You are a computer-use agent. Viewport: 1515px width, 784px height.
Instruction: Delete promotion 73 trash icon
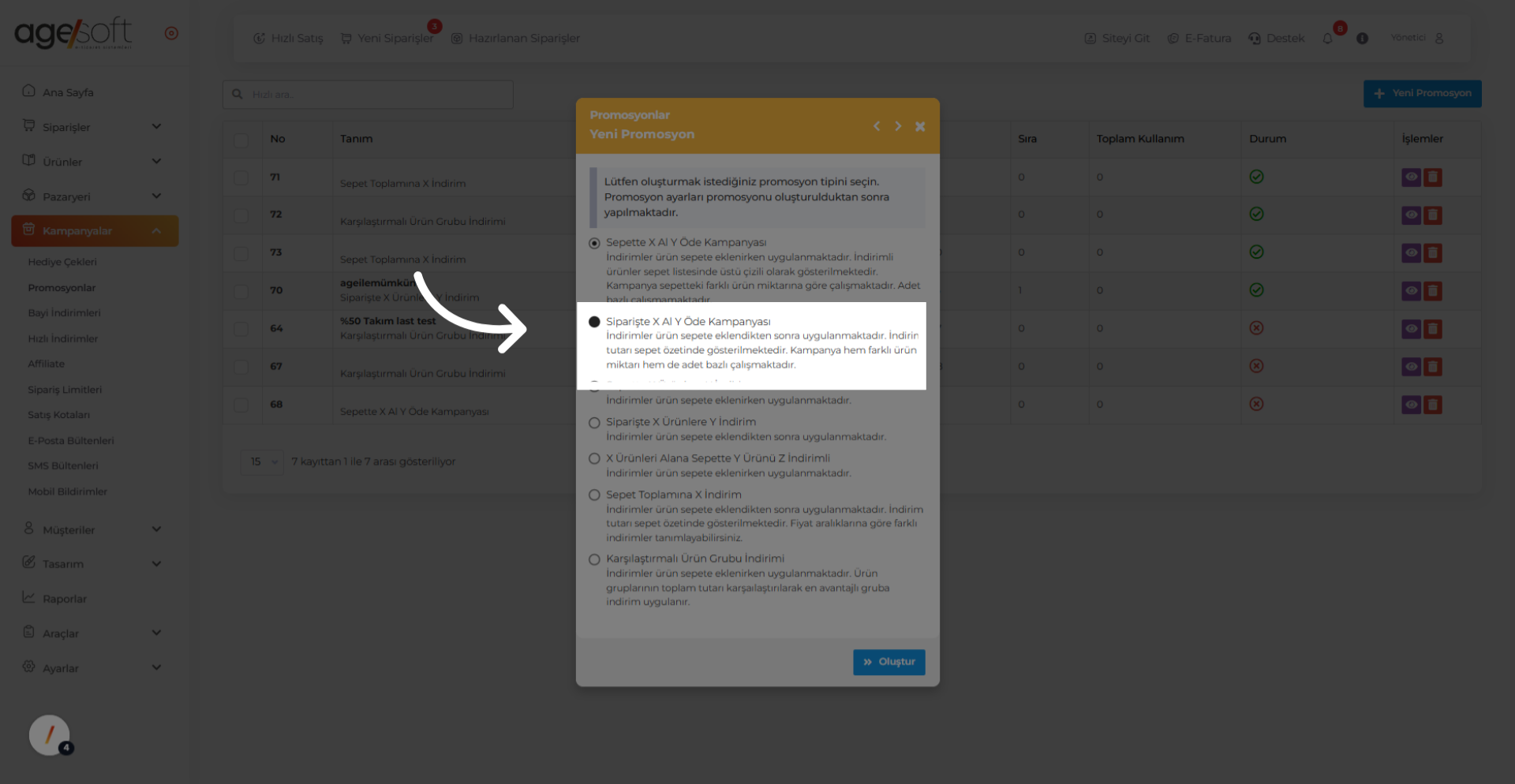click(x=1433, y=253)
